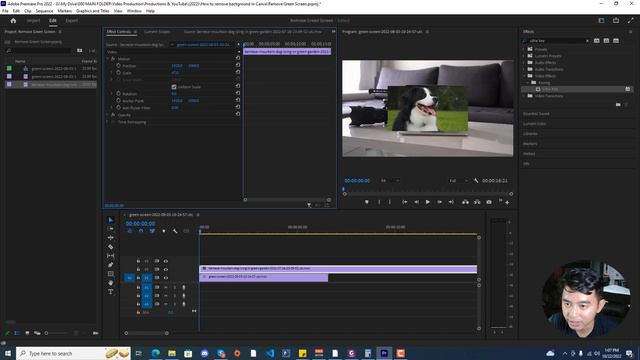Click the Lift button in Program monitor
Screen dimensions: 640x360
[465, 202]
